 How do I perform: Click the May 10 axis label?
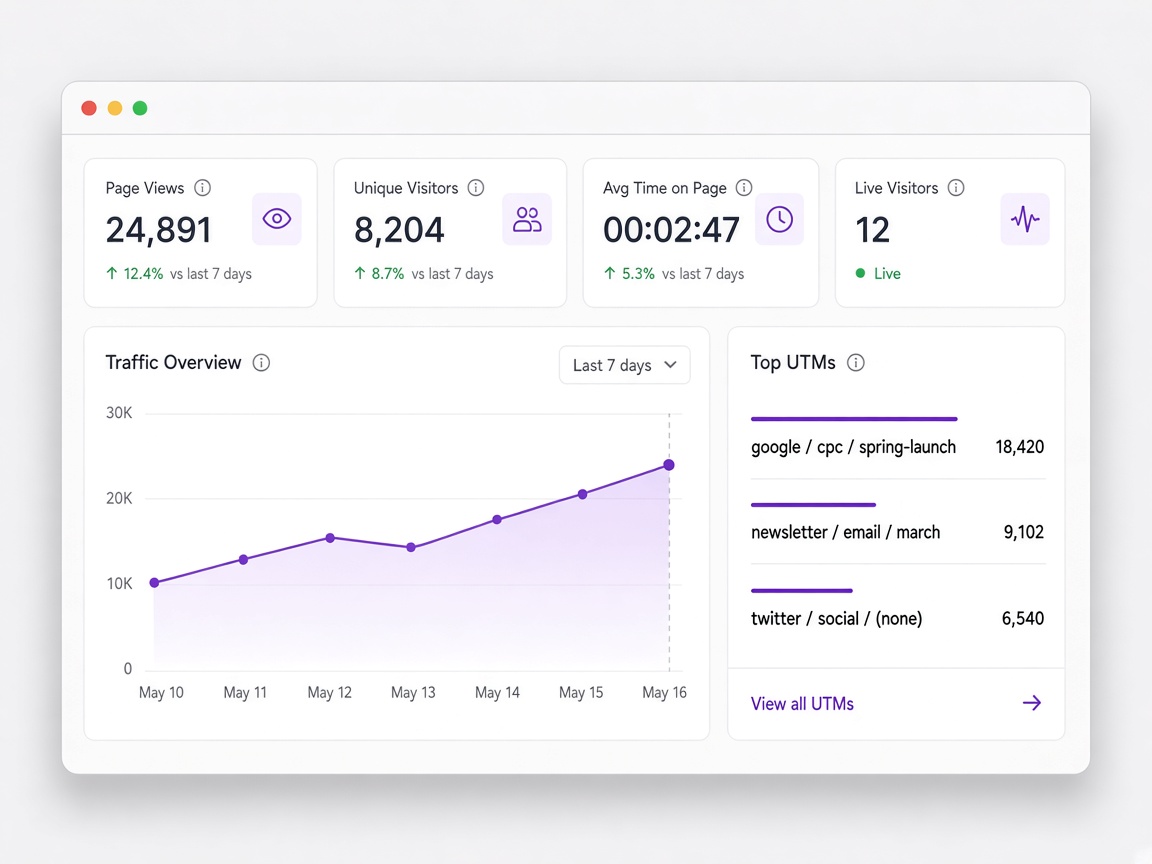(x=161, y=692)
